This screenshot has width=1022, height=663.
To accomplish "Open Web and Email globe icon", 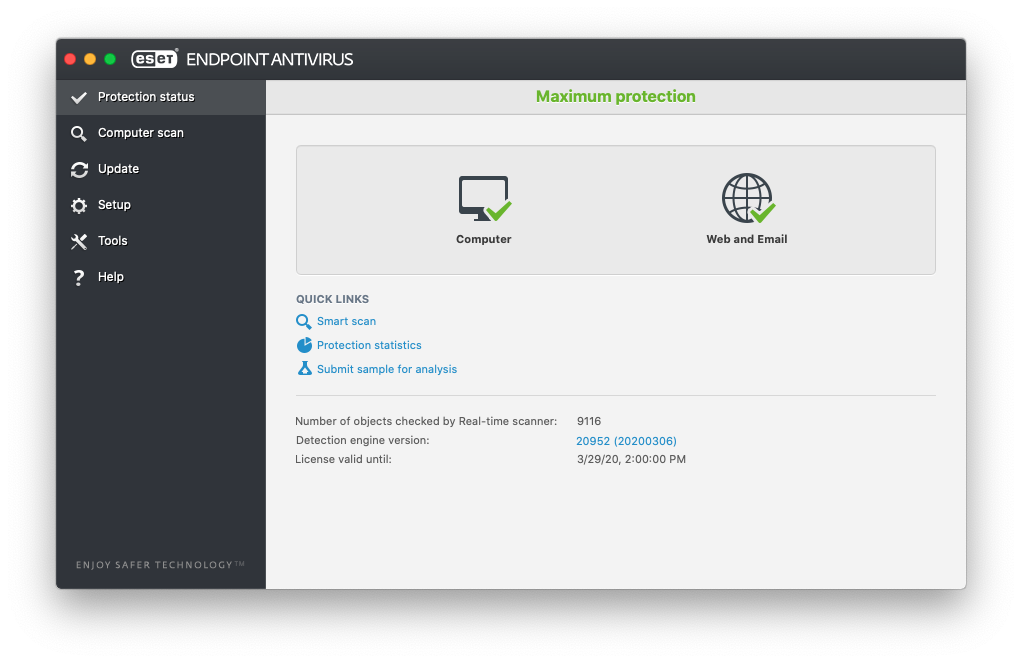I will pos(747,199).
